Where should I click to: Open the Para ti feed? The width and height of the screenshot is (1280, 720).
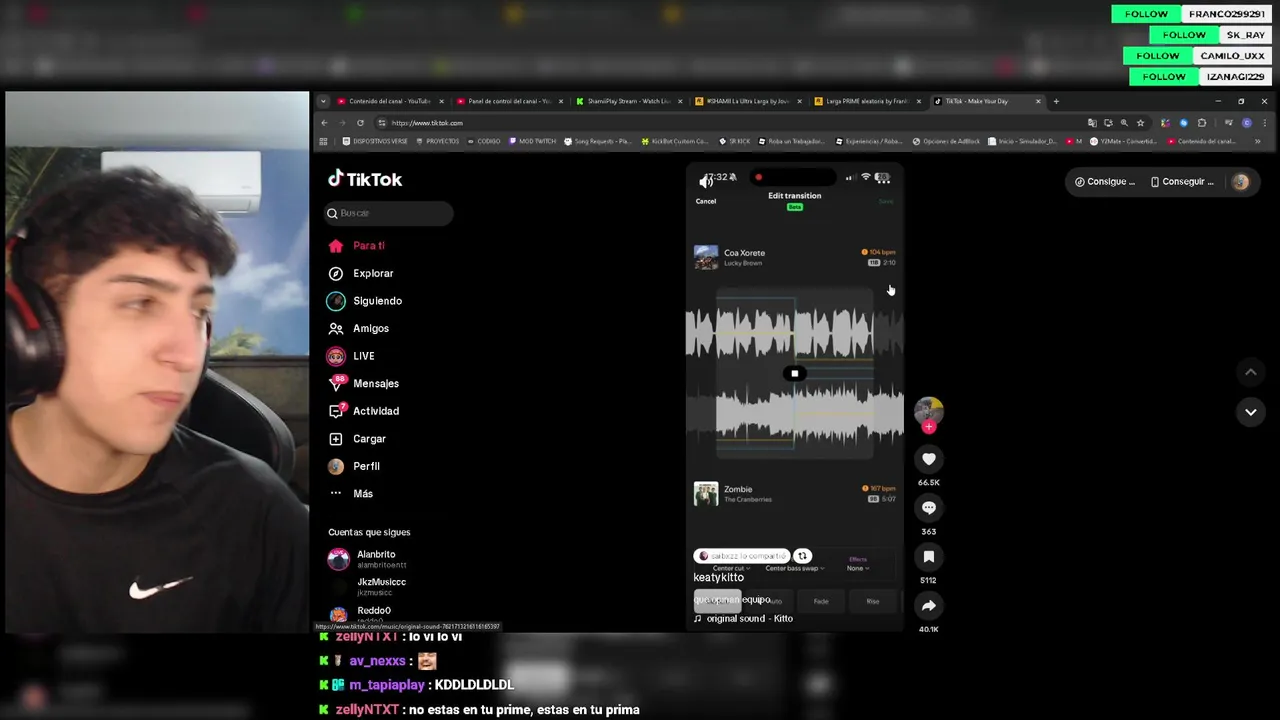[x=356, y=246]
